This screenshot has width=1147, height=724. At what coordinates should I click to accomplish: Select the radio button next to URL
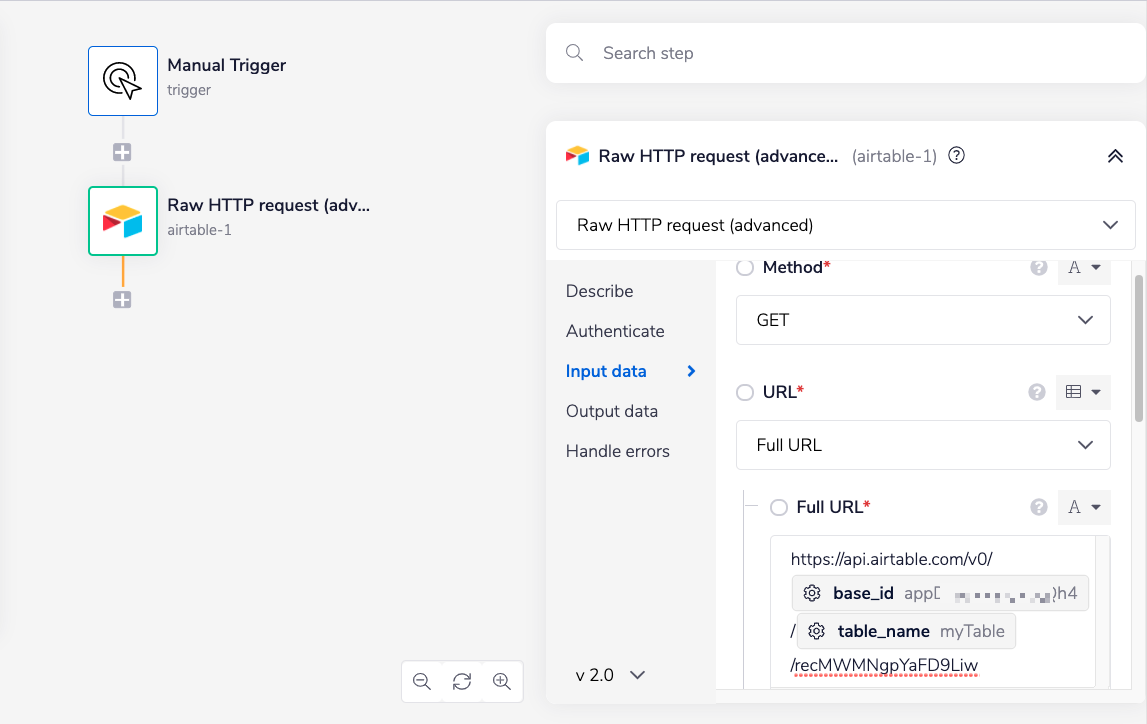[x=745, y=392]
